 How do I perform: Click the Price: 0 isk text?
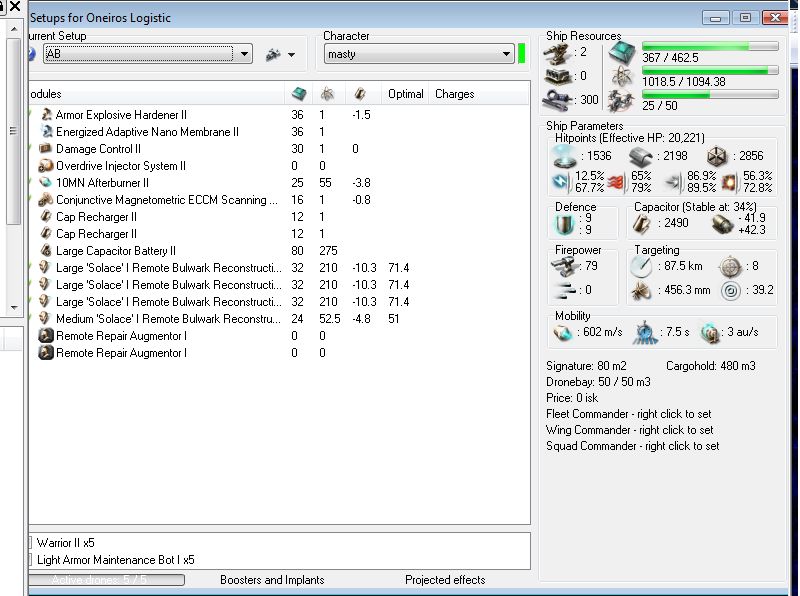[x=572, y=398]
